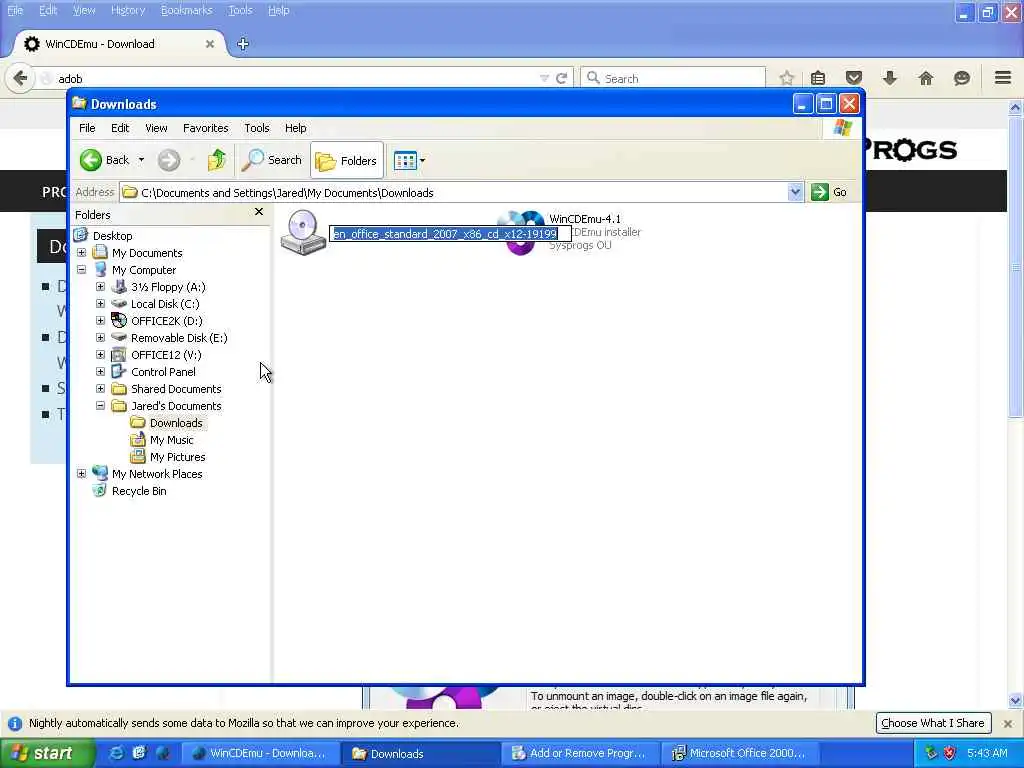
Task: Open the File menu in Downloads
Action: (87, 128)
